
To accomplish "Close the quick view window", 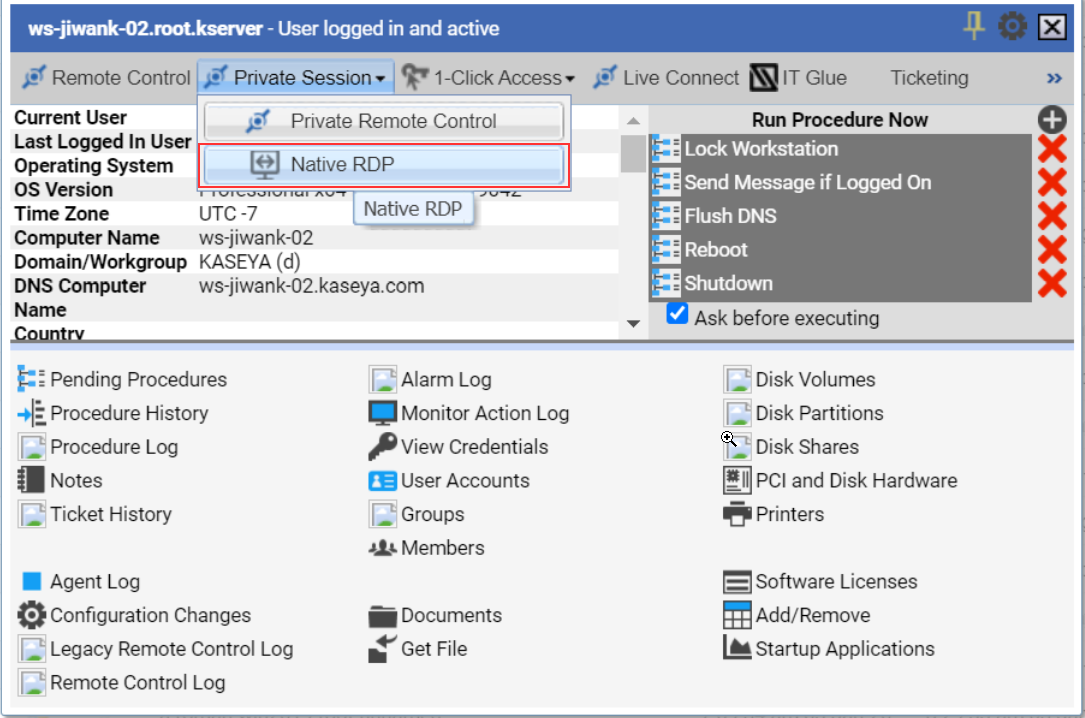I will 1052,28.
